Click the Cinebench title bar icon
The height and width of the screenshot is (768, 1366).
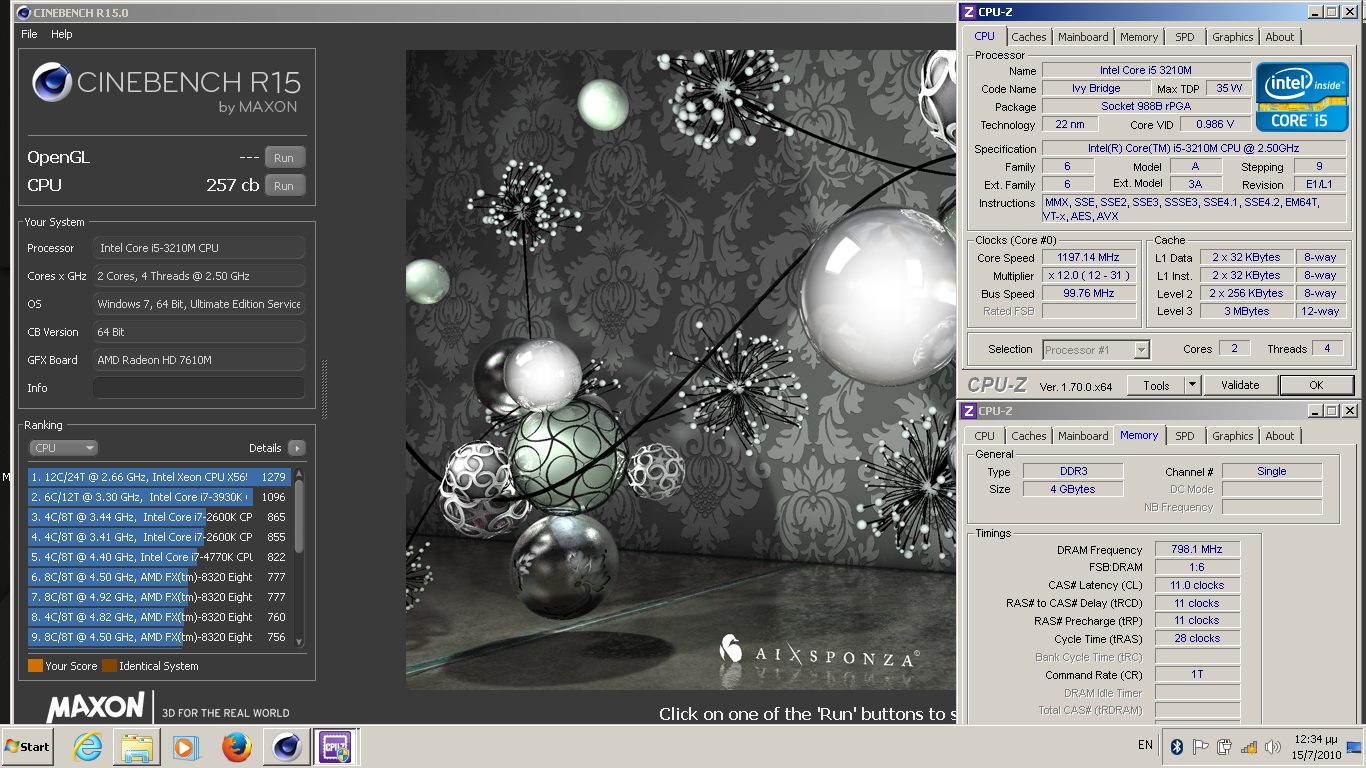(x=23, y=12)
